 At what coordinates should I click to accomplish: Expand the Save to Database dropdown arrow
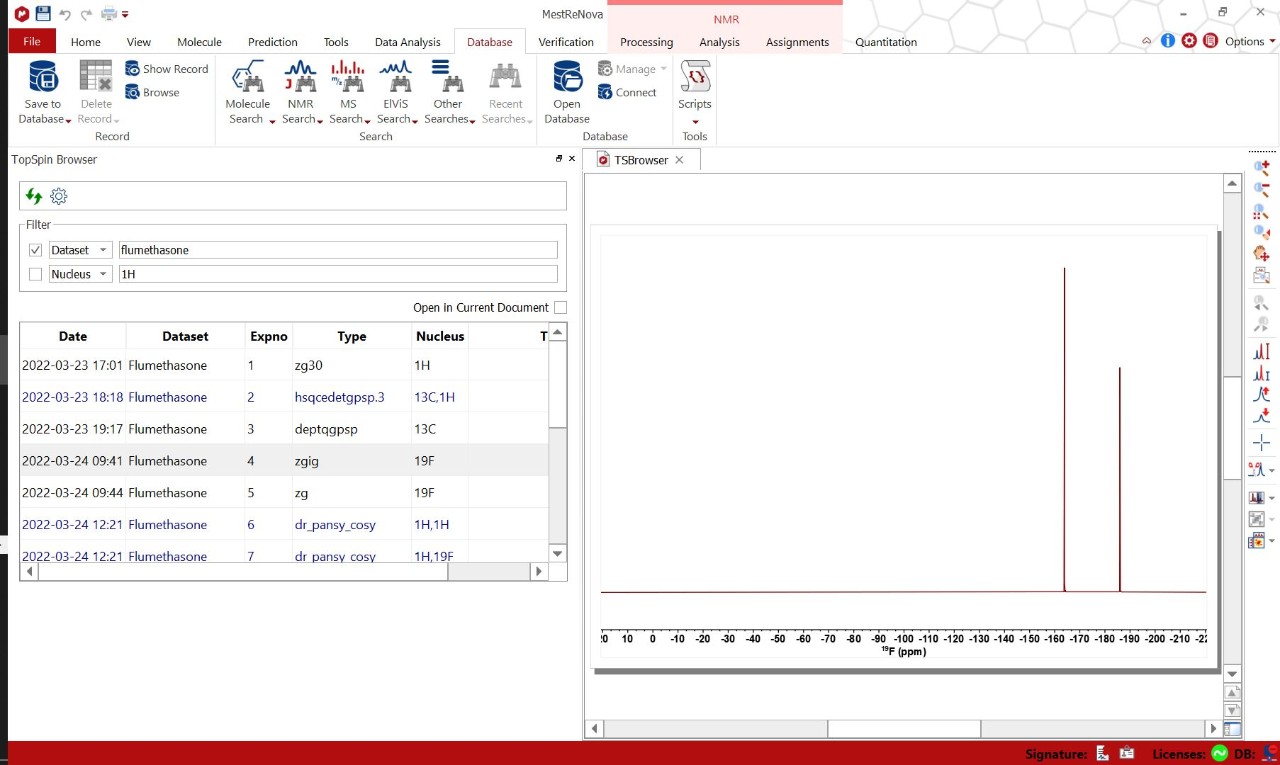[x=68, y=121]
